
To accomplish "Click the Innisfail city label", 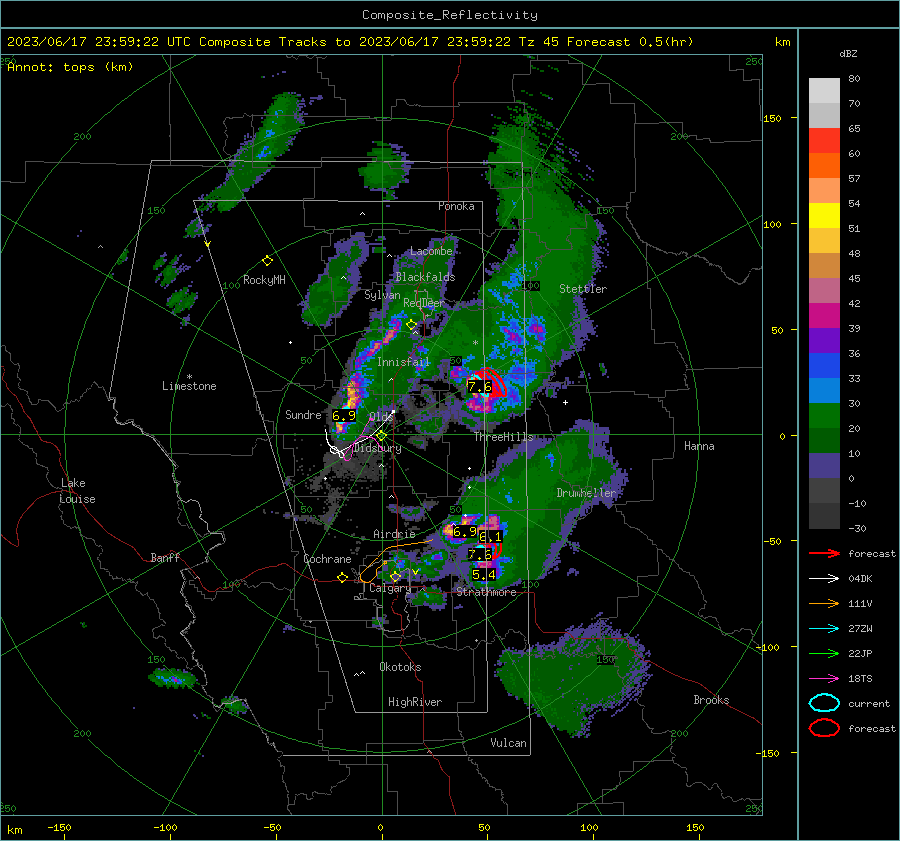I will pyautogui.click(x=403, y=362).
